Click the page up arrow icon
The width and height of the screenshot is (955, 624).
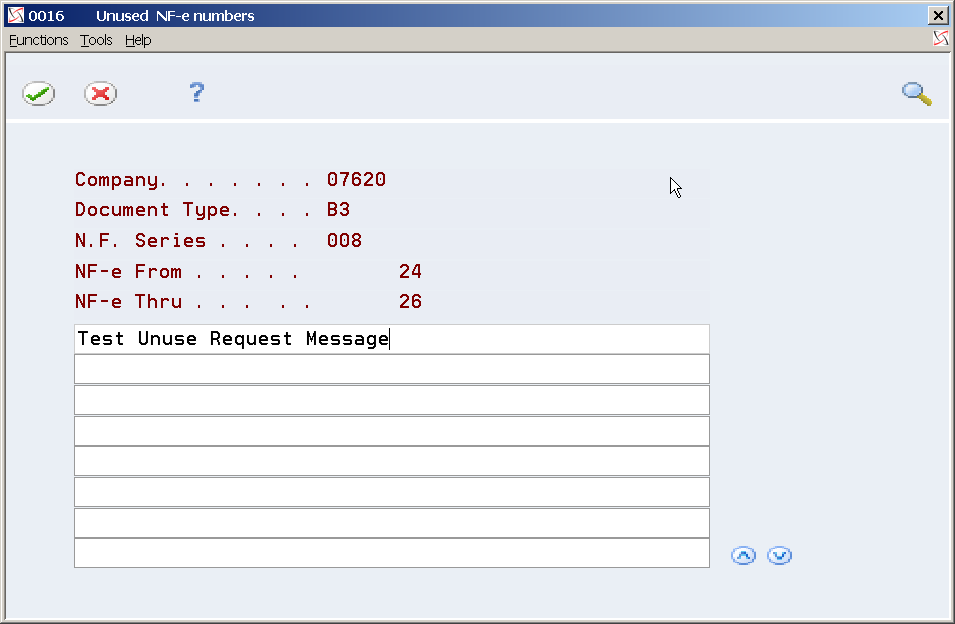pos(743,555)
